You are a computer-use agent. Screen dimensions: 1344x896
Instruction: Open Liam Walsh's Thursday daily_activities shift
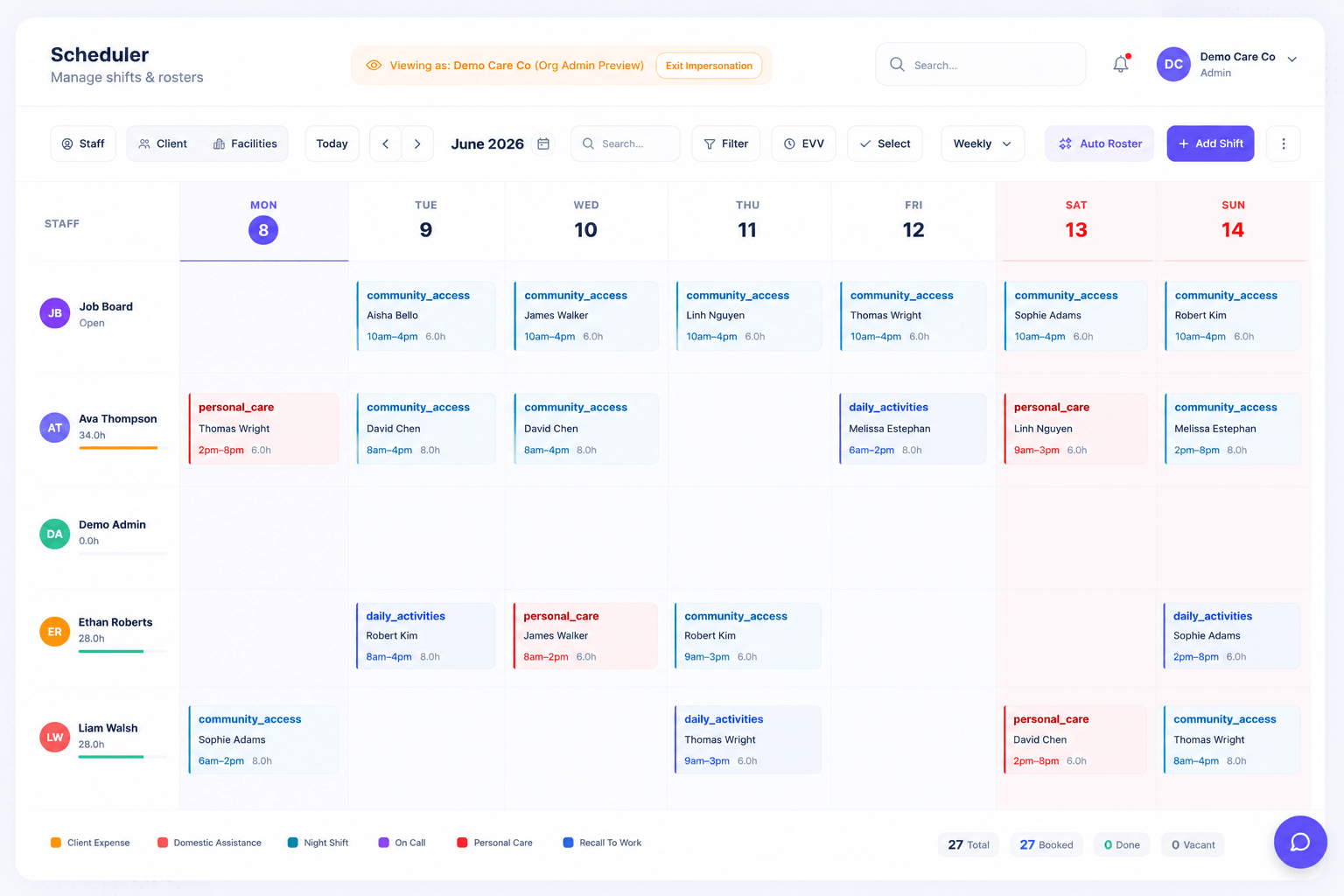click(747, 739)
